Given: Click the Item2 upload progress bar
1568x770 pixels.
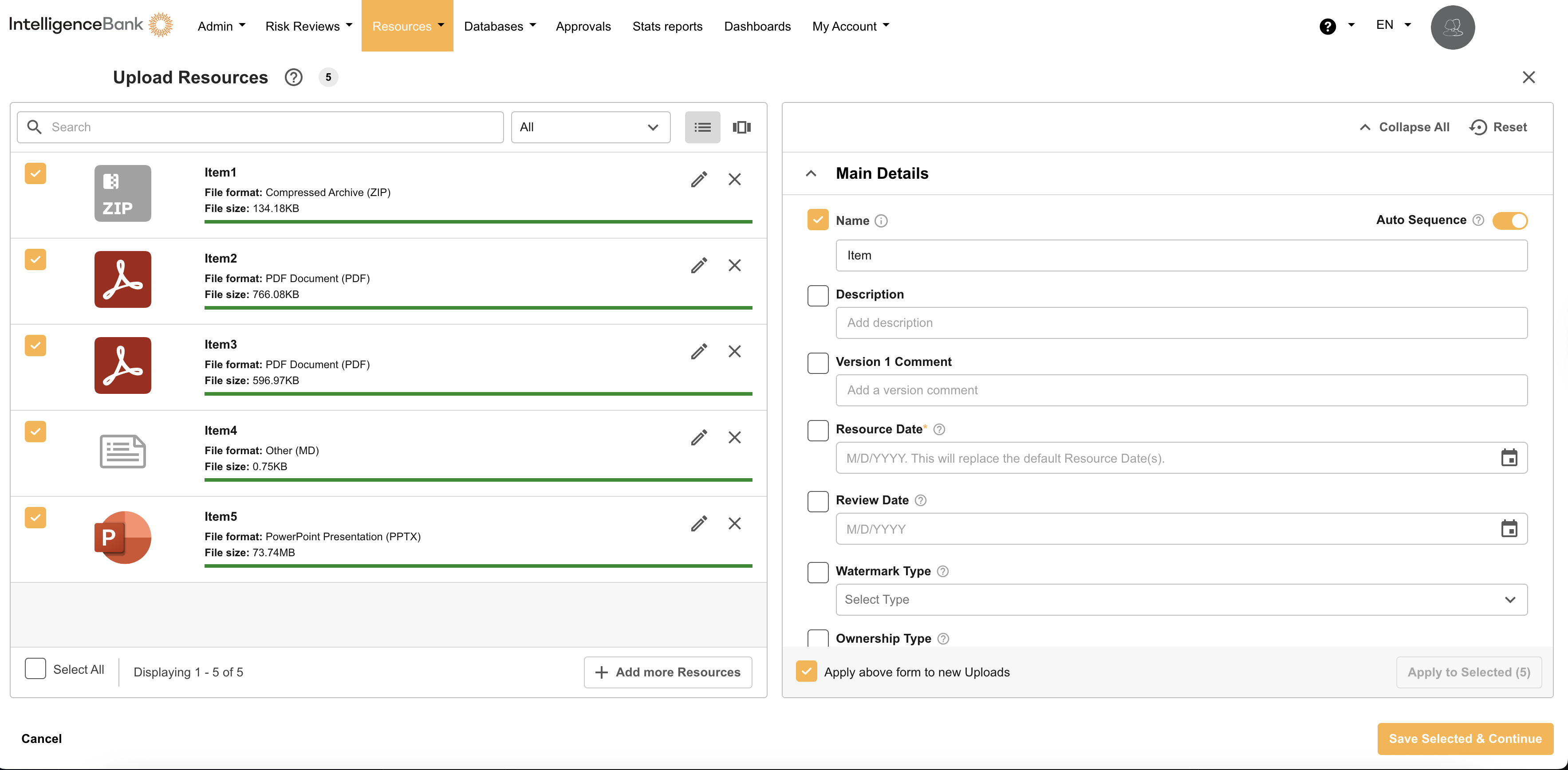Looking at the screenshot, I should click(478, 308).
